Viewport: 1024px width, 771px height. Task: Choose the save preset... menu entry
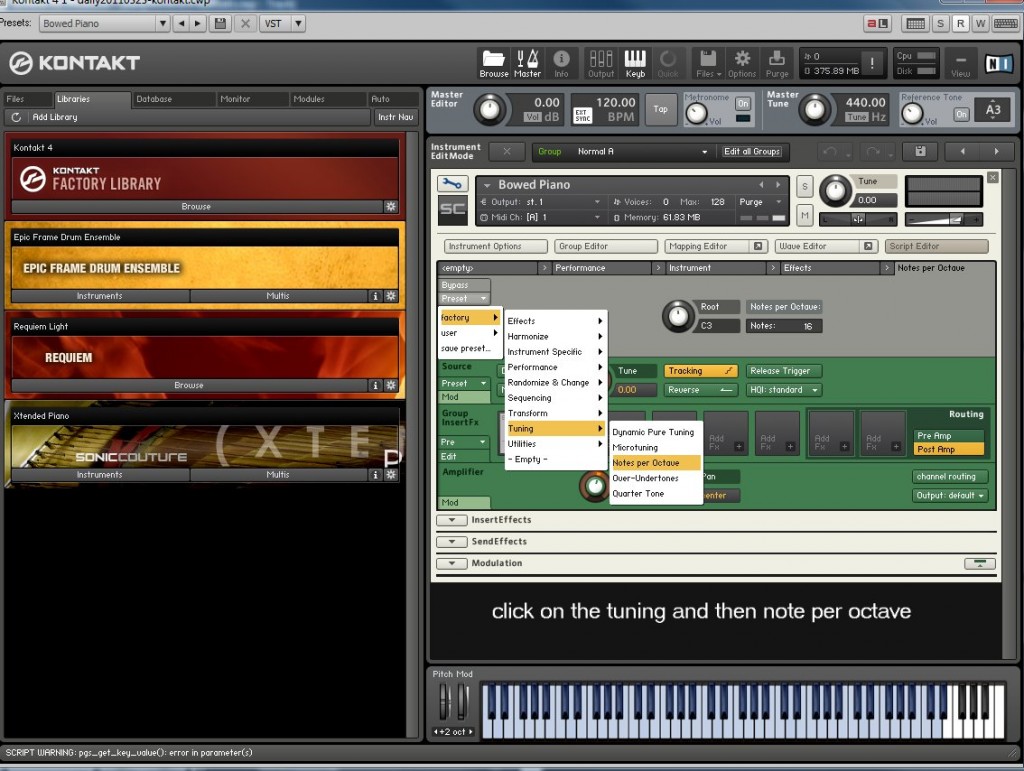(x=470, y=348)
